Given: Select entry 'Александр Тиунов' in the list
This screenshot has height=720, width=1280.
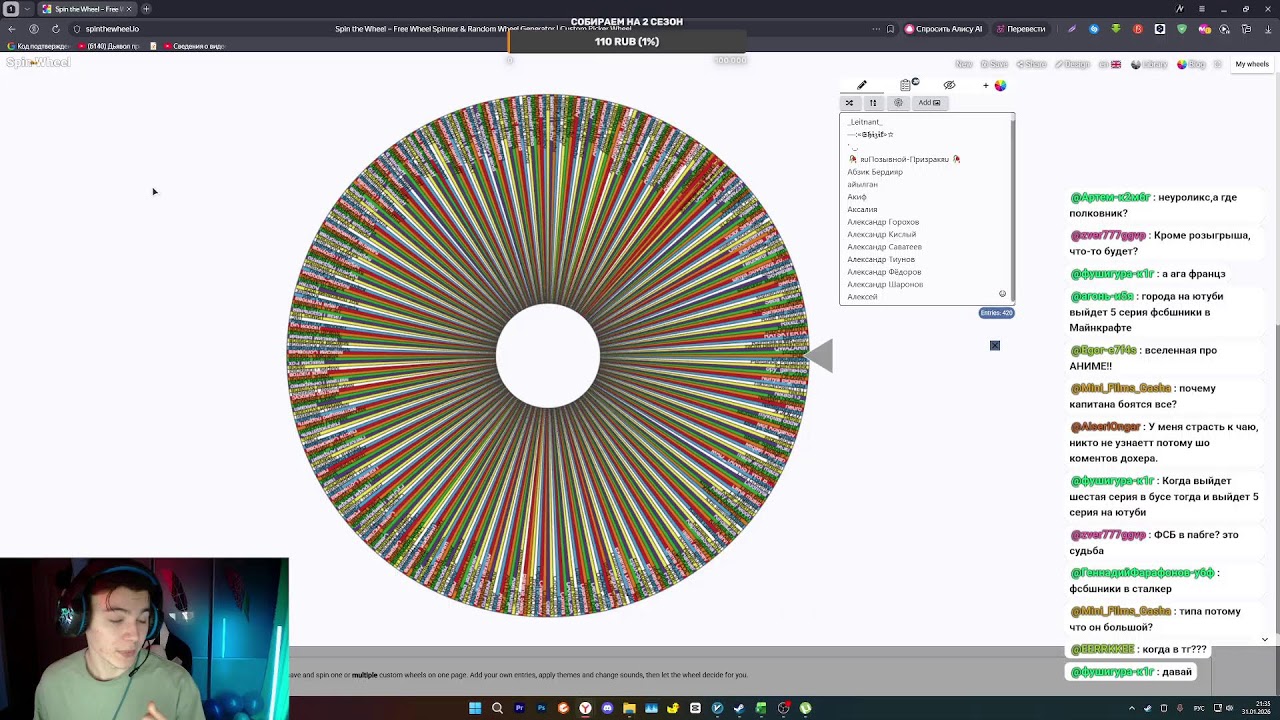Looking at the screenshot, I should tap(881, 259).
